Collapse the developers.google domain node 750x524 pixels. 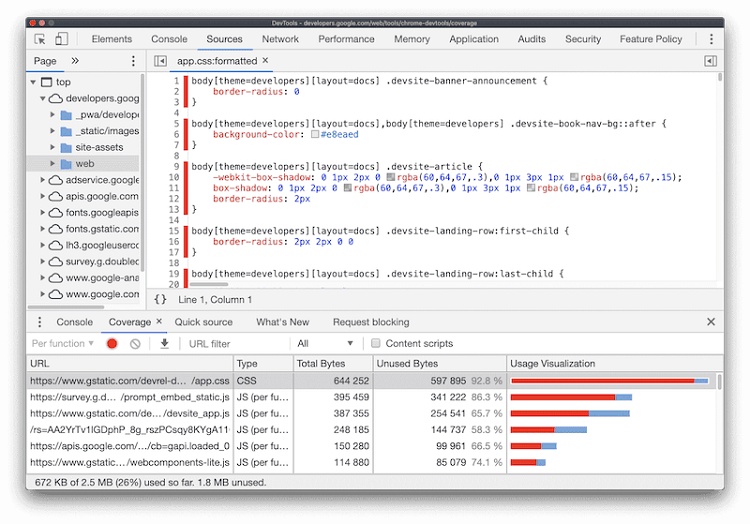click(x=43, y=98)
